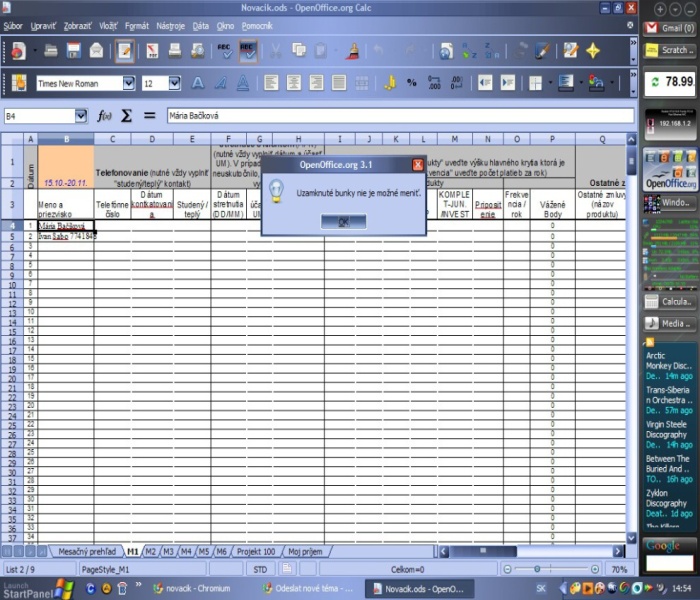This screenshot has width=700, height=600.
Task: Open Styles and Formatting icon
Action: [18, 83]
